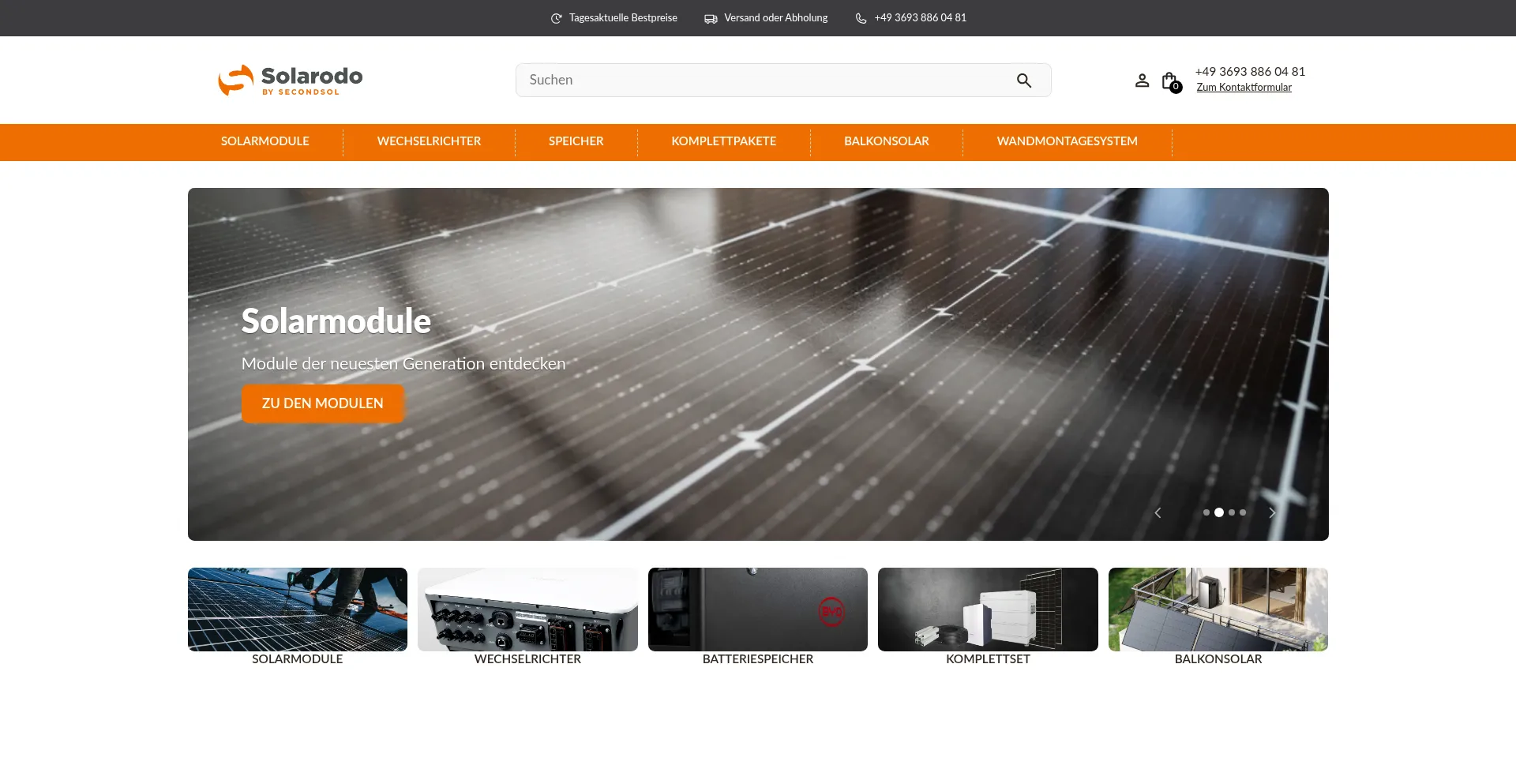This screenshot has height=784, width=1516.
Task: Click the clock icon next to Tagesaktuelle Bestpreise
Action: coord(555,17)
